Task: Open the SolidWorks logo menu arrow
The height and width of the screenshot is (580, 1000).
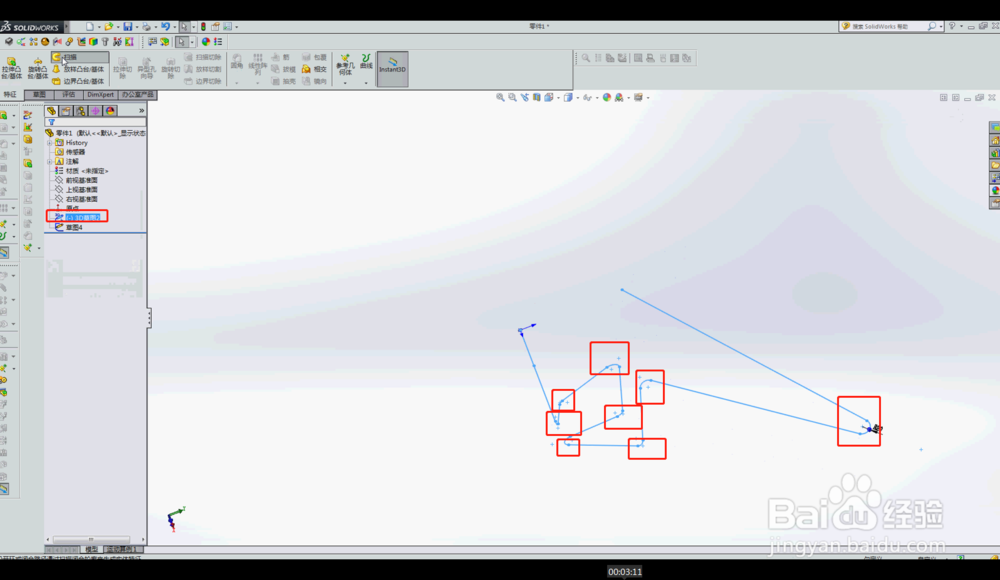Action: click(66, 27)
